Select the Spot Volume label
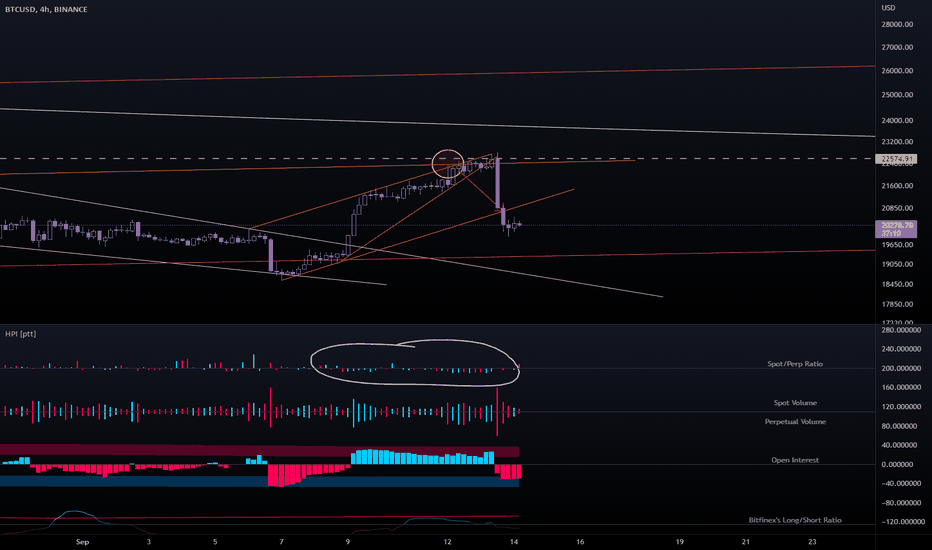932x550 pixels. [x=795, y=403]
